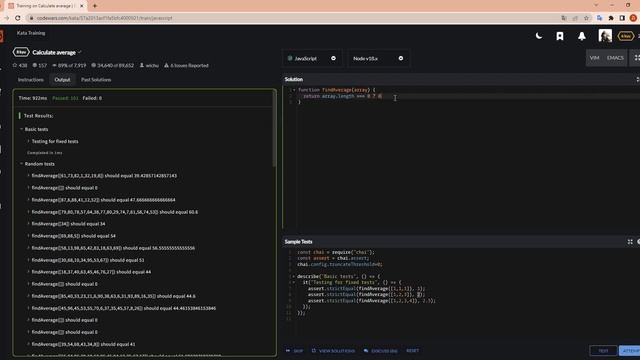Viewport: 640px width, 360px height.
Task: Click the satisfaction rating 89% stat
Action: [x=69, y=65]
